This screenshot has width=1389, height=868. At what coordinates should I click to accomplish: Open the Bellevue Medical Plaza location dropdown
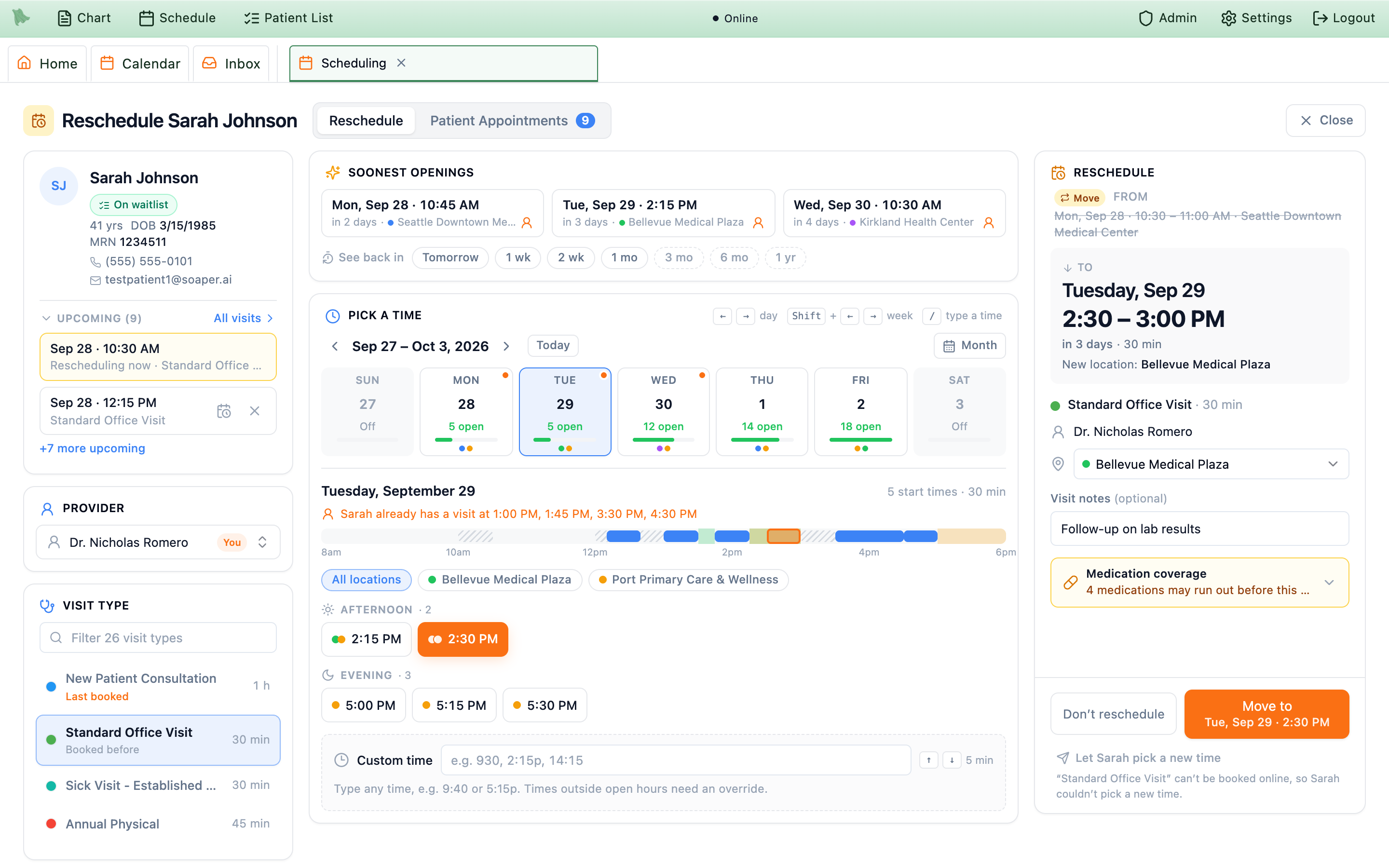tap(1211, 464)
